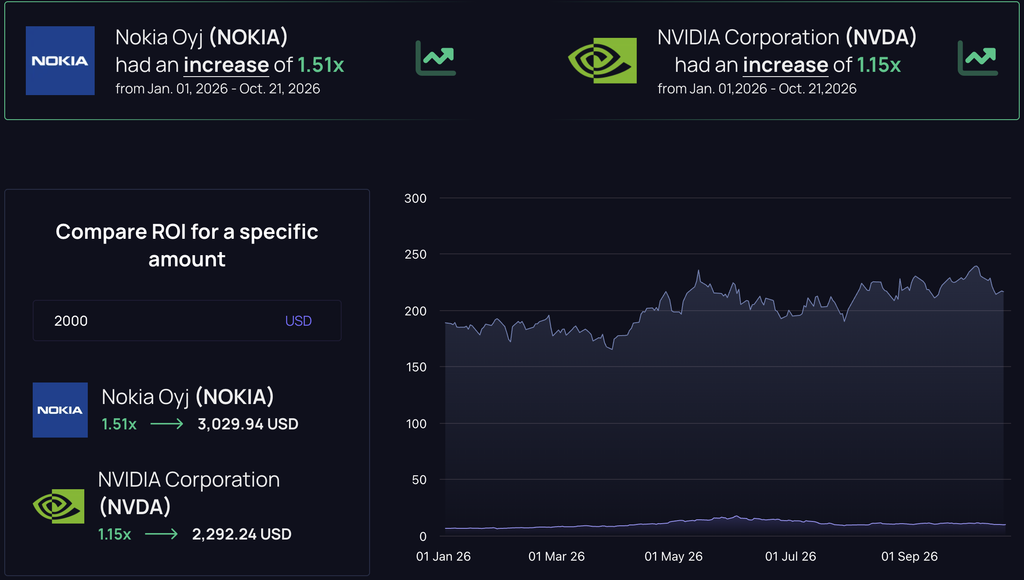Select the 'NVIDIA Corporation (NVDA)' banner title

(787, 37)
